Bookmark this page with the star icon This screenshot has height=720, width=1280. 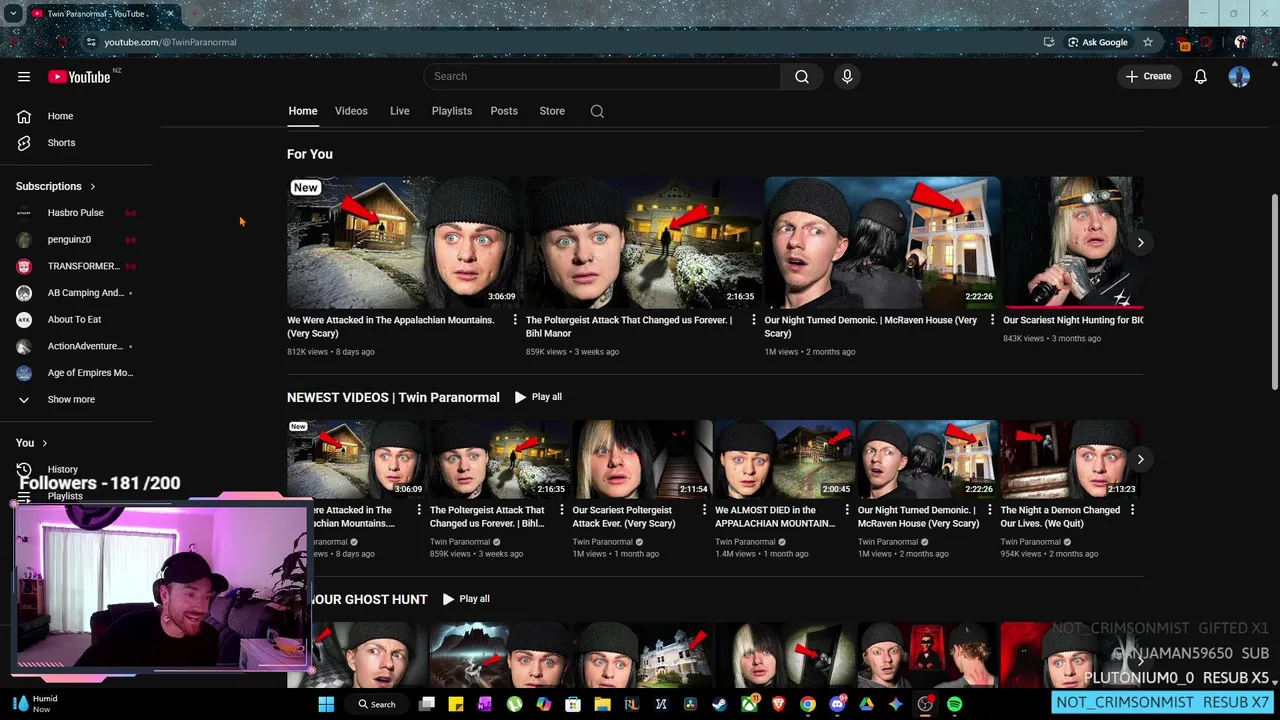pos(1148,42)
